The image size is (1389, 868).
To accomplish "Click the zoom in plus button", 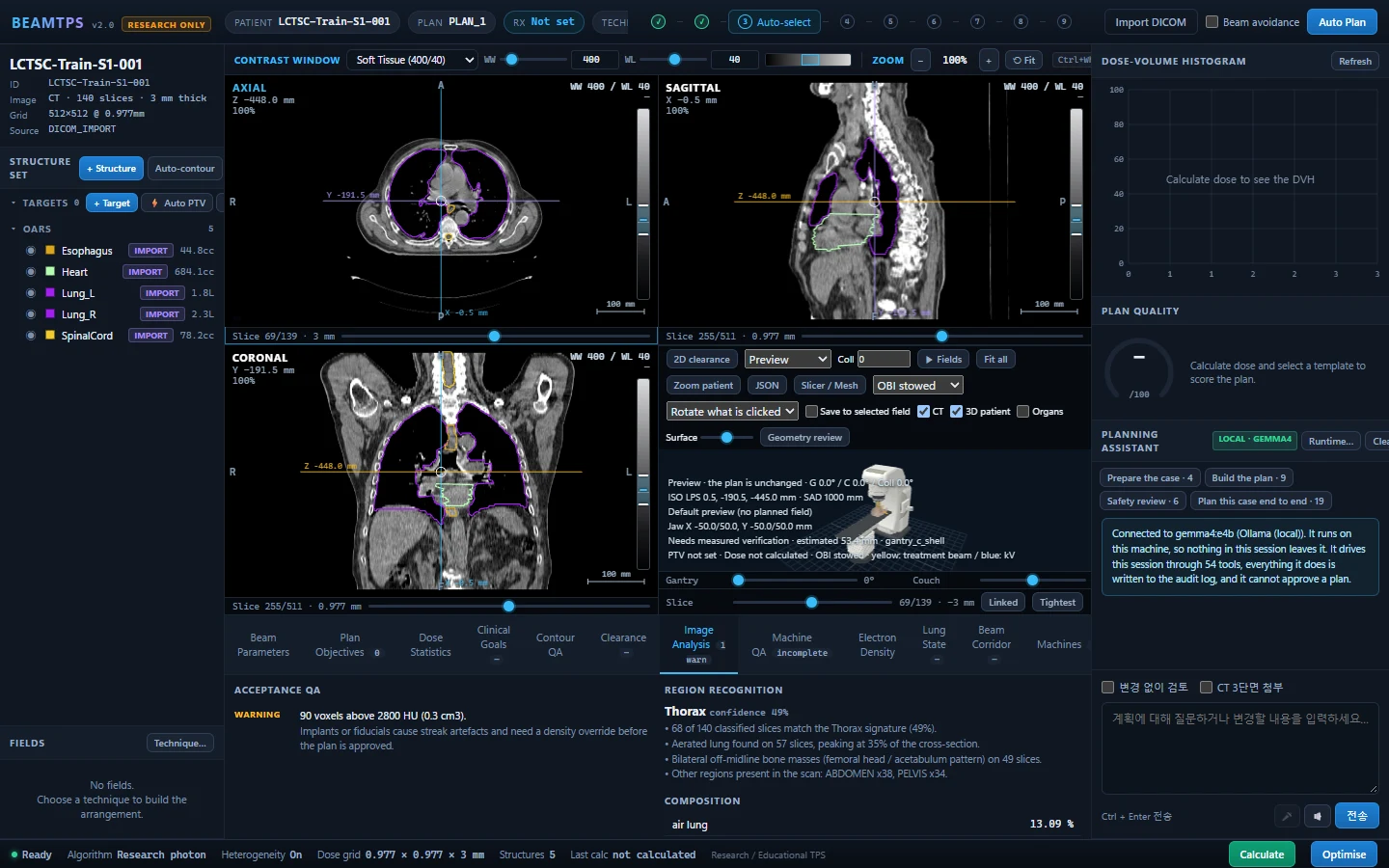I will pos(988,60).
